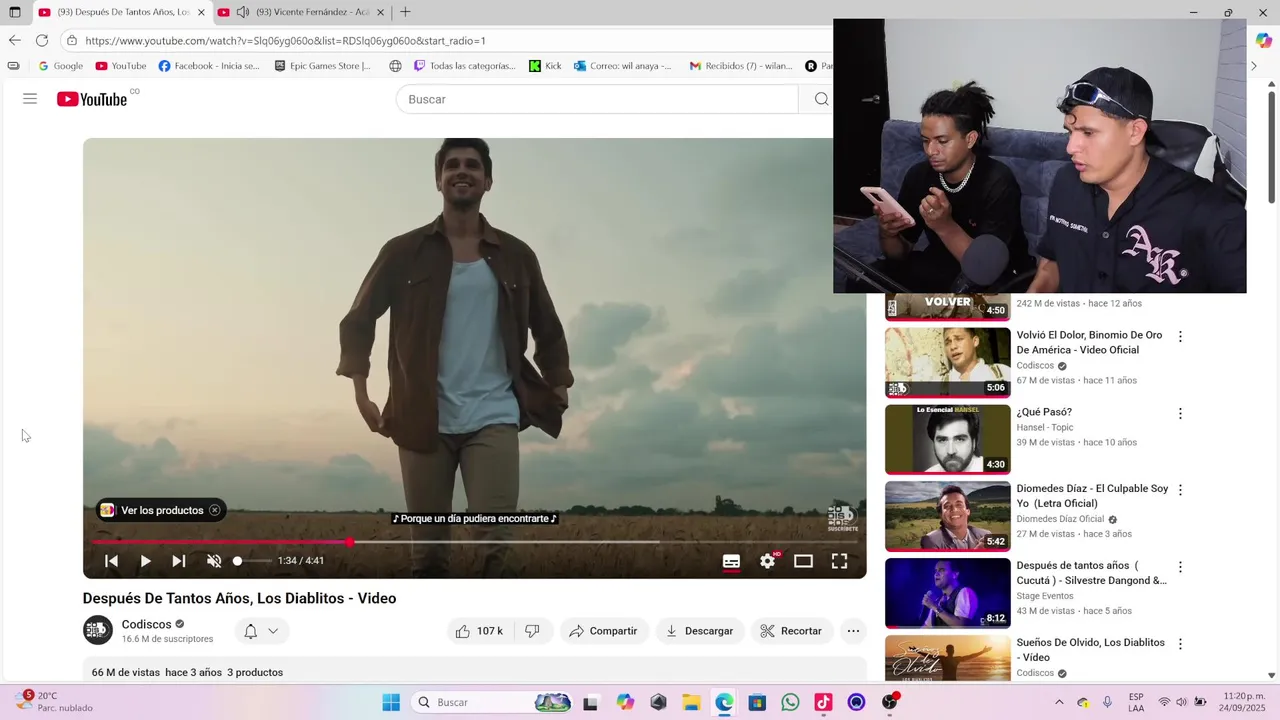The height and width of the screenshot is (720, 1280).
Task: Switch to Vicente Fernández browser tab
Action: coord(302,12)
